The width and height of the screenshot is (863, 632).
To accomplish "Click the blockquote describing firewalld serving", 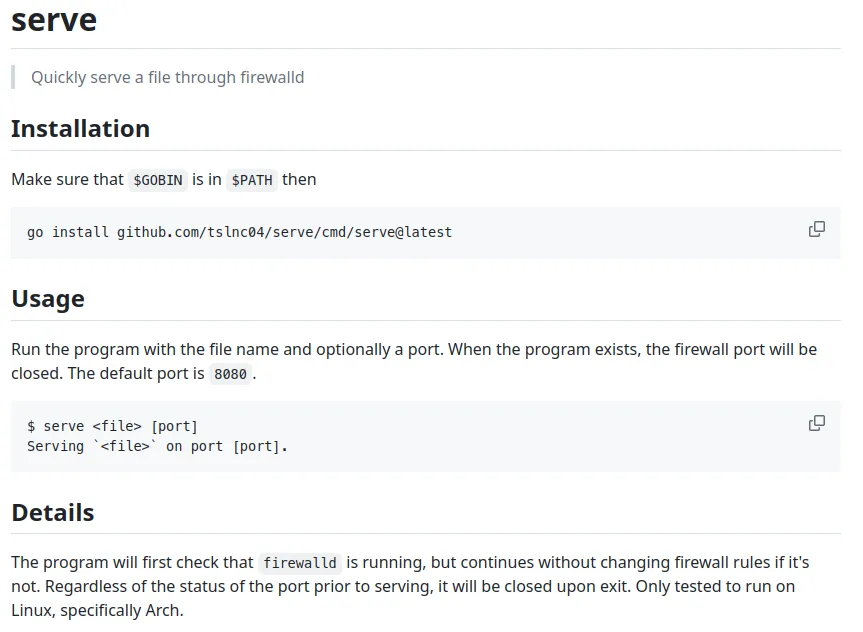I will tap(167, 77).
